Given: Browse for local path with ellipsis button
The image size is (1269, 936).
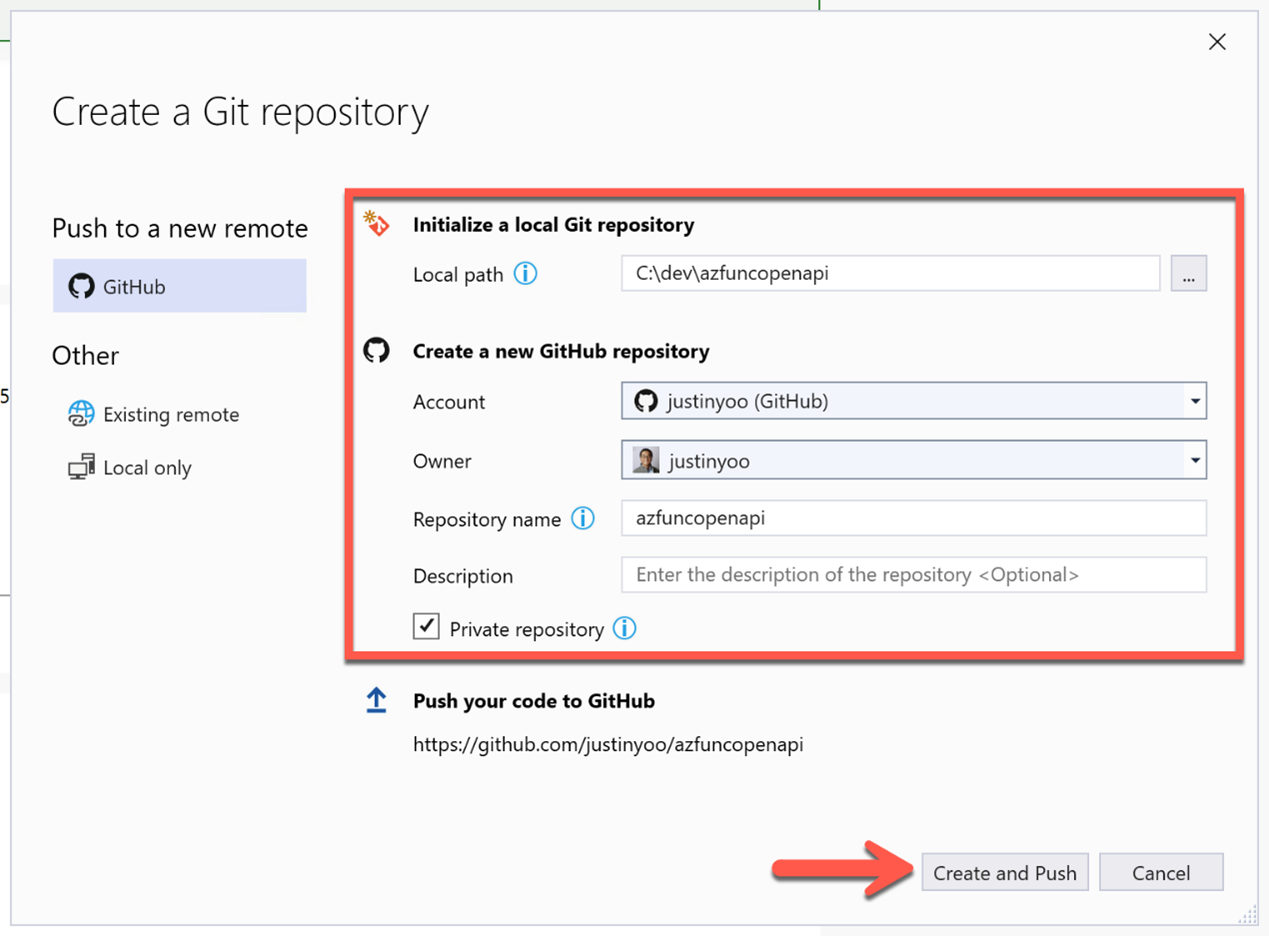Looking at the screenshot, I should [x=1189, y=273].
